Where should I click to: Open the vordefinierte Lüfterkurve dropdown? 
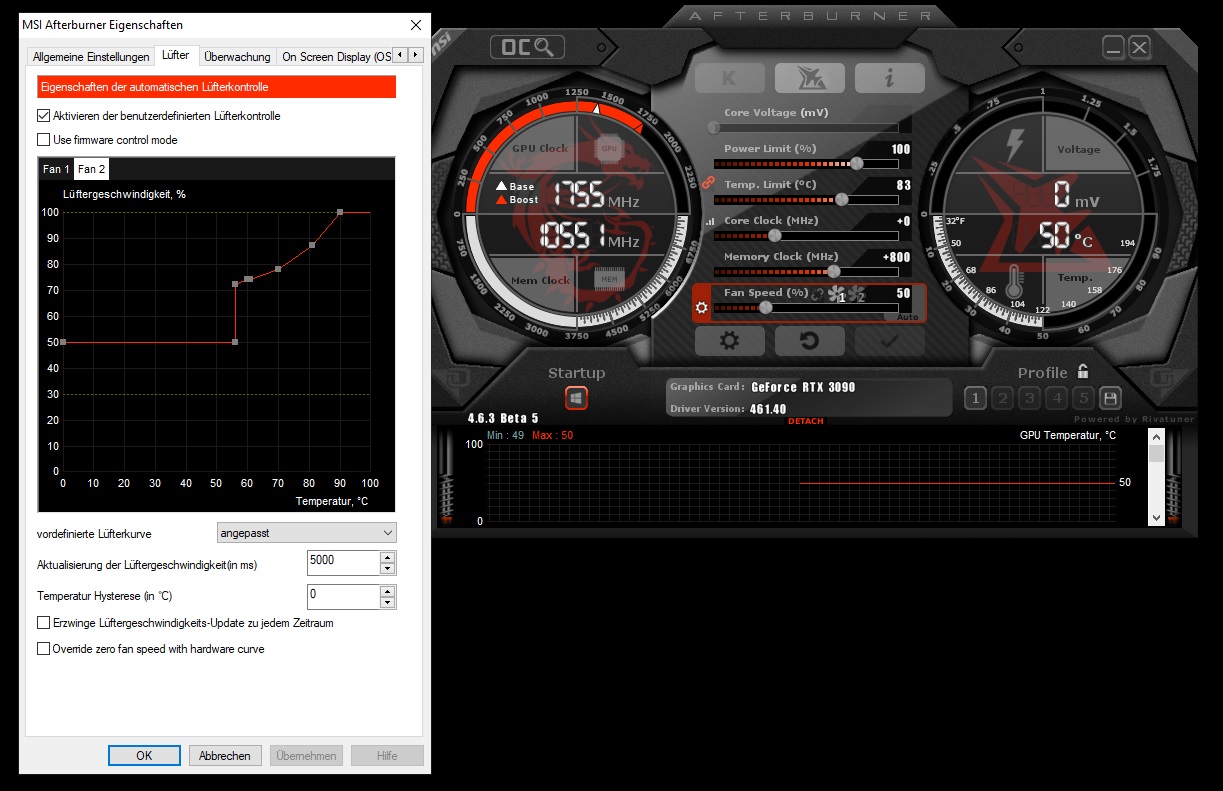tap(307, 533)
